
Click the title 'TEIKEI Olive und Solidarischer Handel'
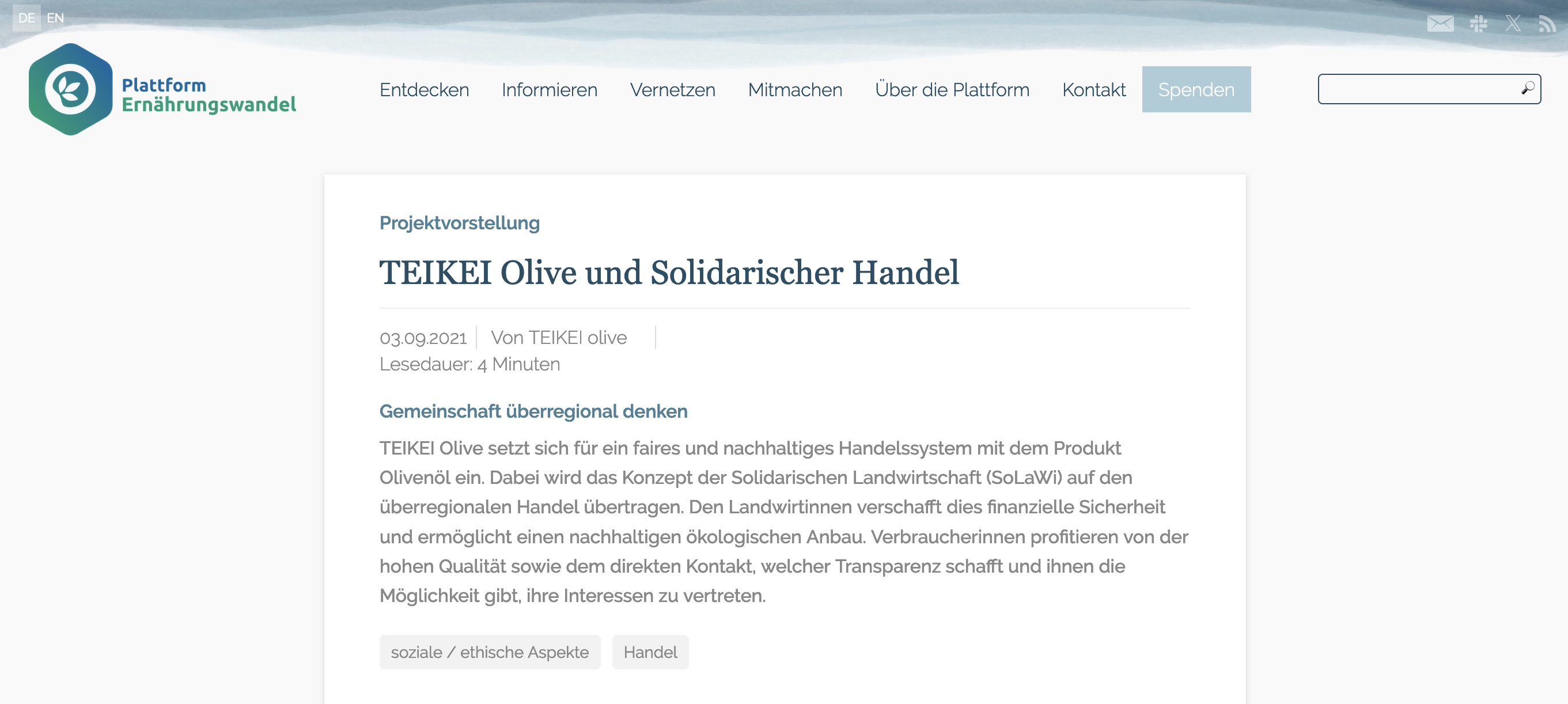[x=669, y=272]
